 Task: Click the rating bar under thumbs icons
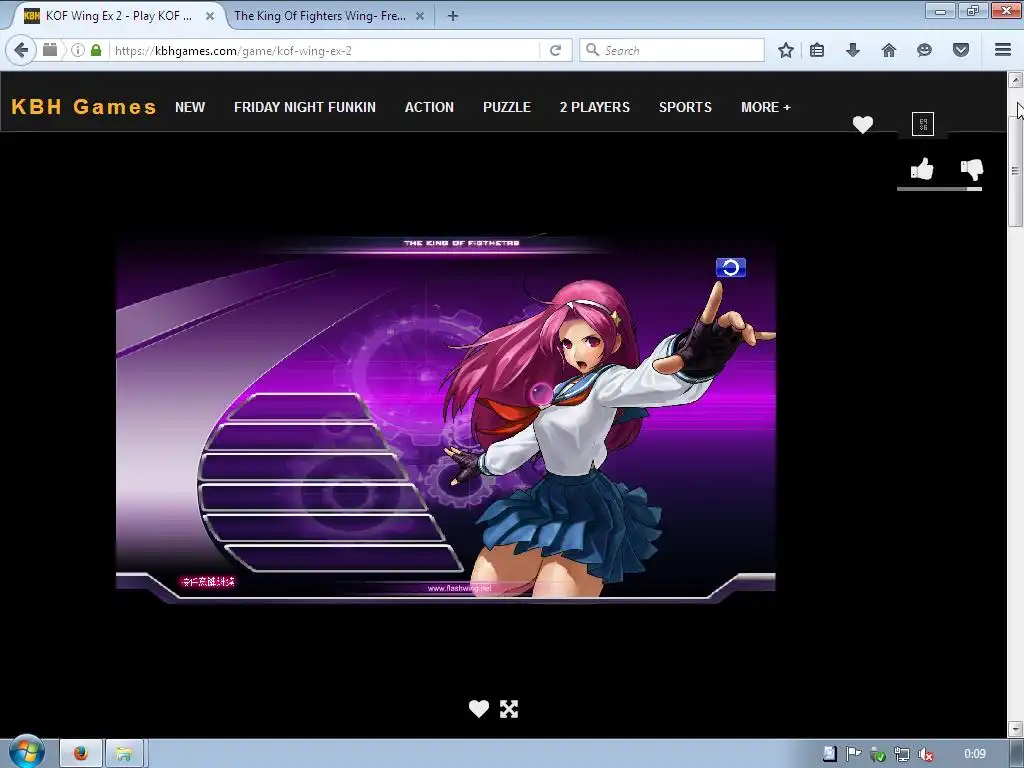[939, 189]
